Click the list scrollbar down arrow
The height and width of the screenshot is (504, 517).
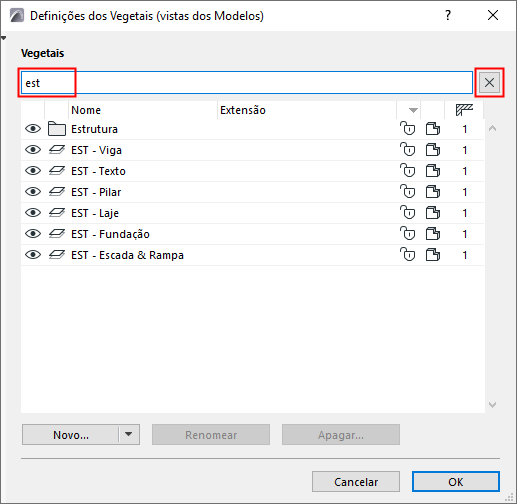click(492, 405)
